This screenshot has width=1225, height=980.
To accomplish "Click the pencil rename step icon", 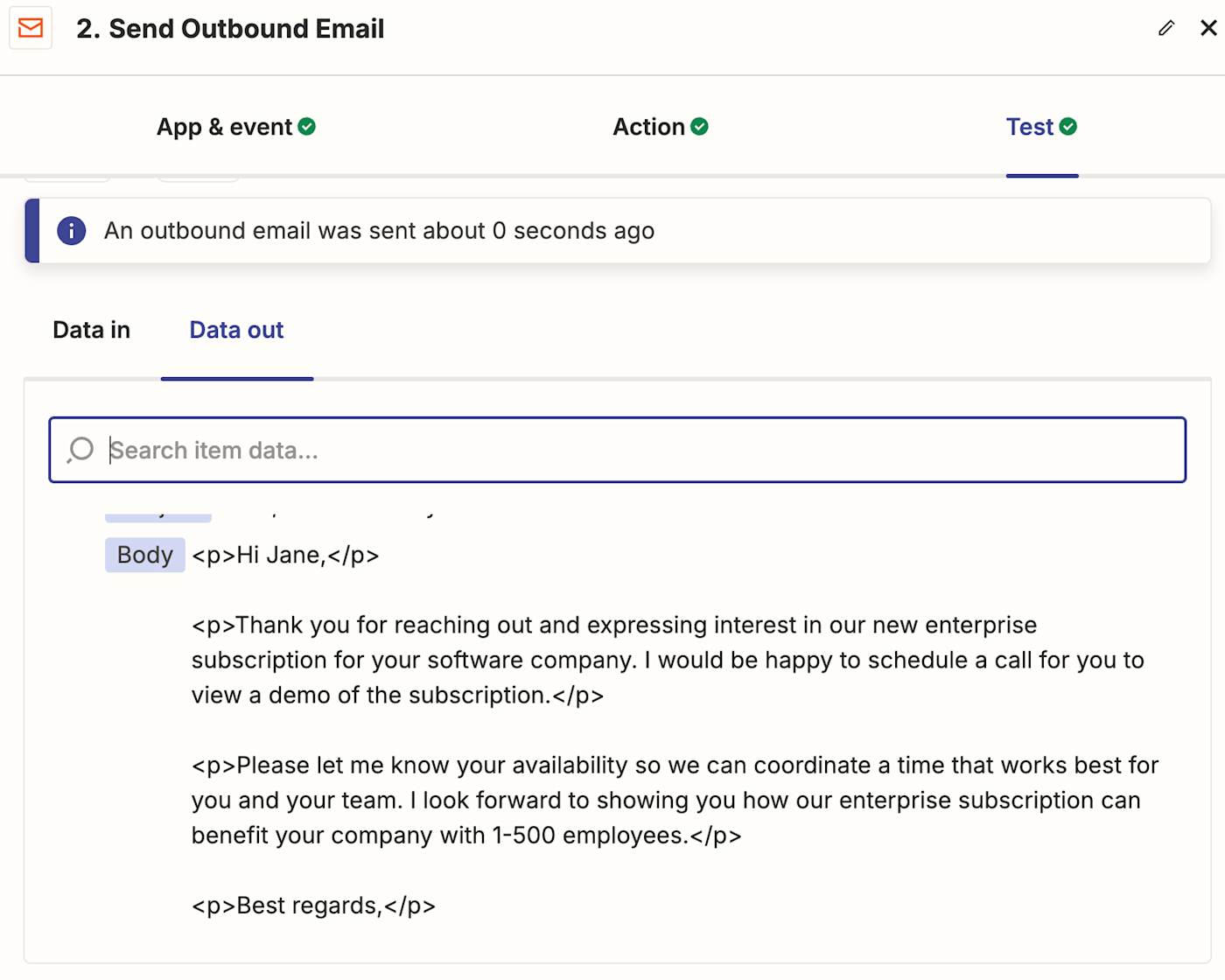I will pyautogui.click(x=1165, y=29).
